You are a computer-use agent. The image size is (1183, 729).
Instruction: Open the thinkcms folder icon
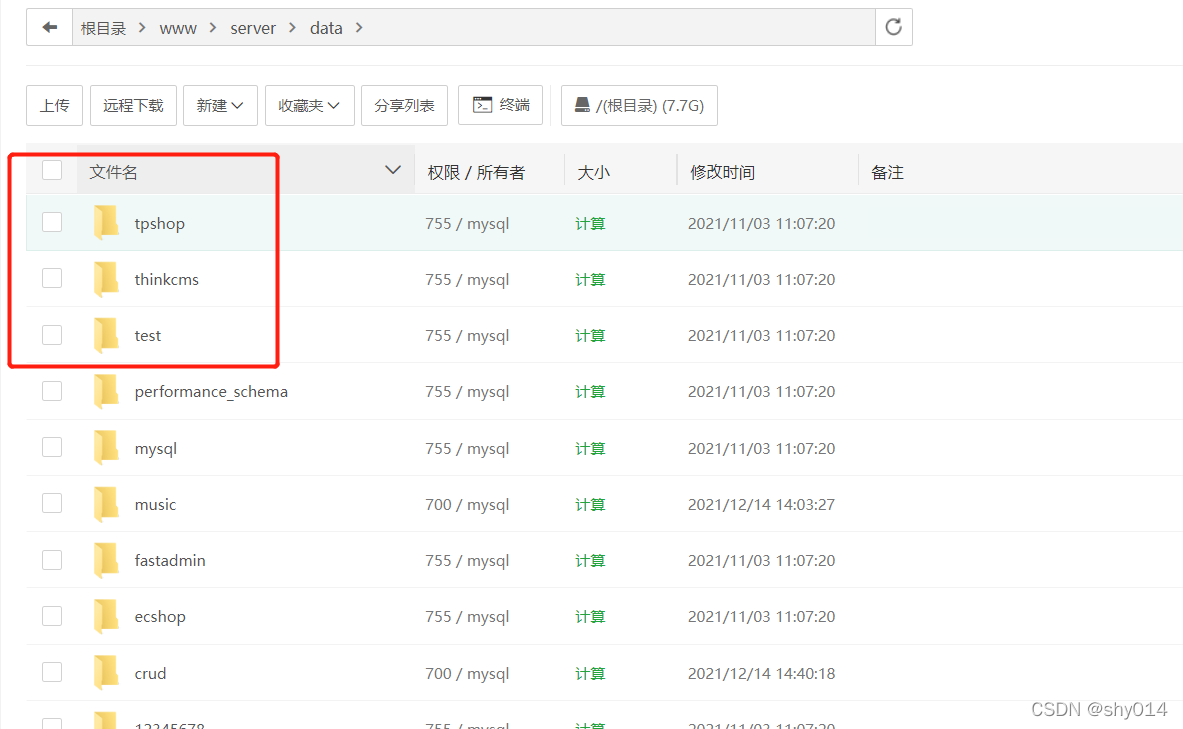pos(106,278)
